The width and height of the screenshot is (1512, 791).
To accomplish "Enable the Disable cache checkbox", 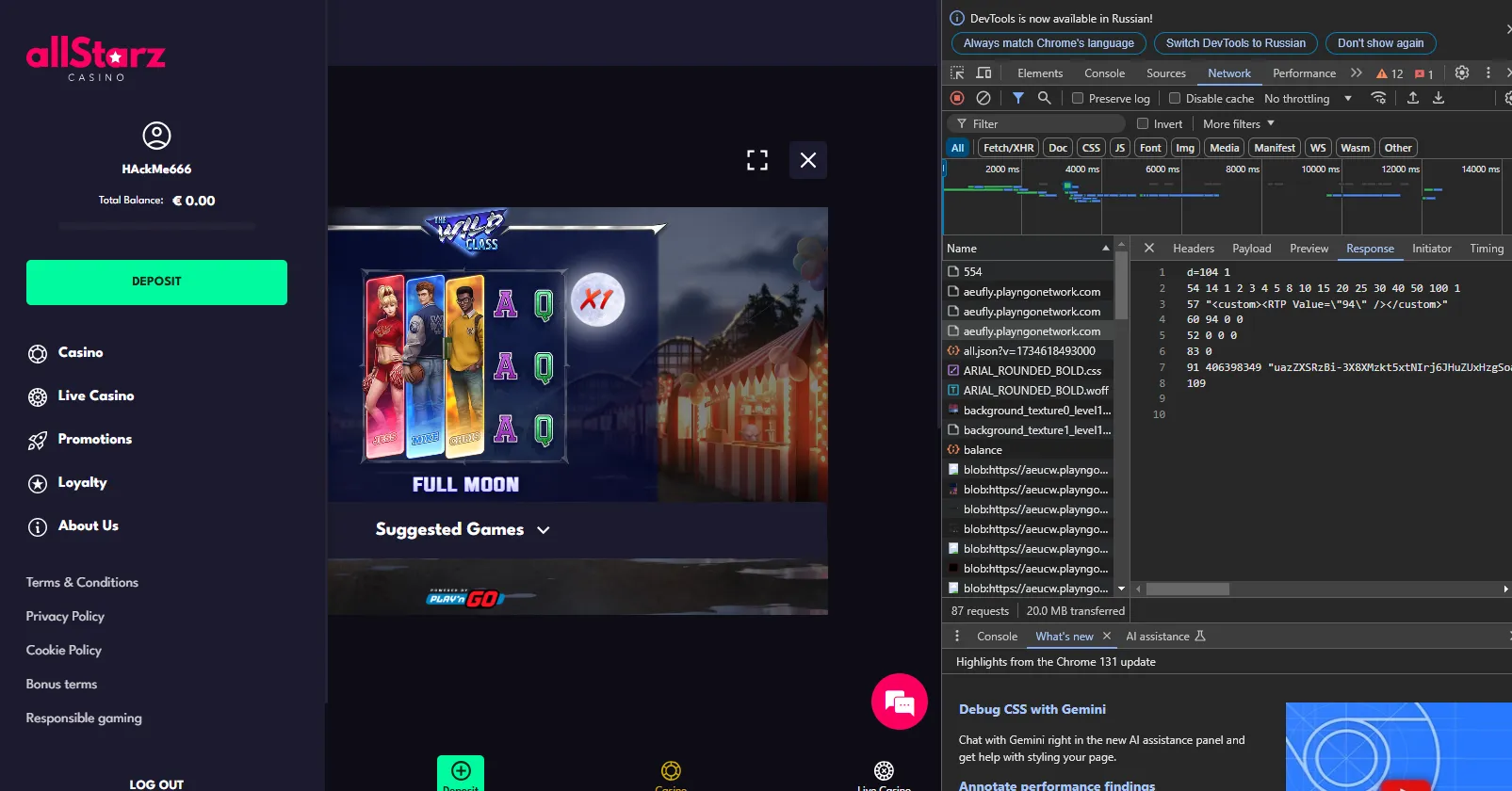I will [x=1175, y=98].
